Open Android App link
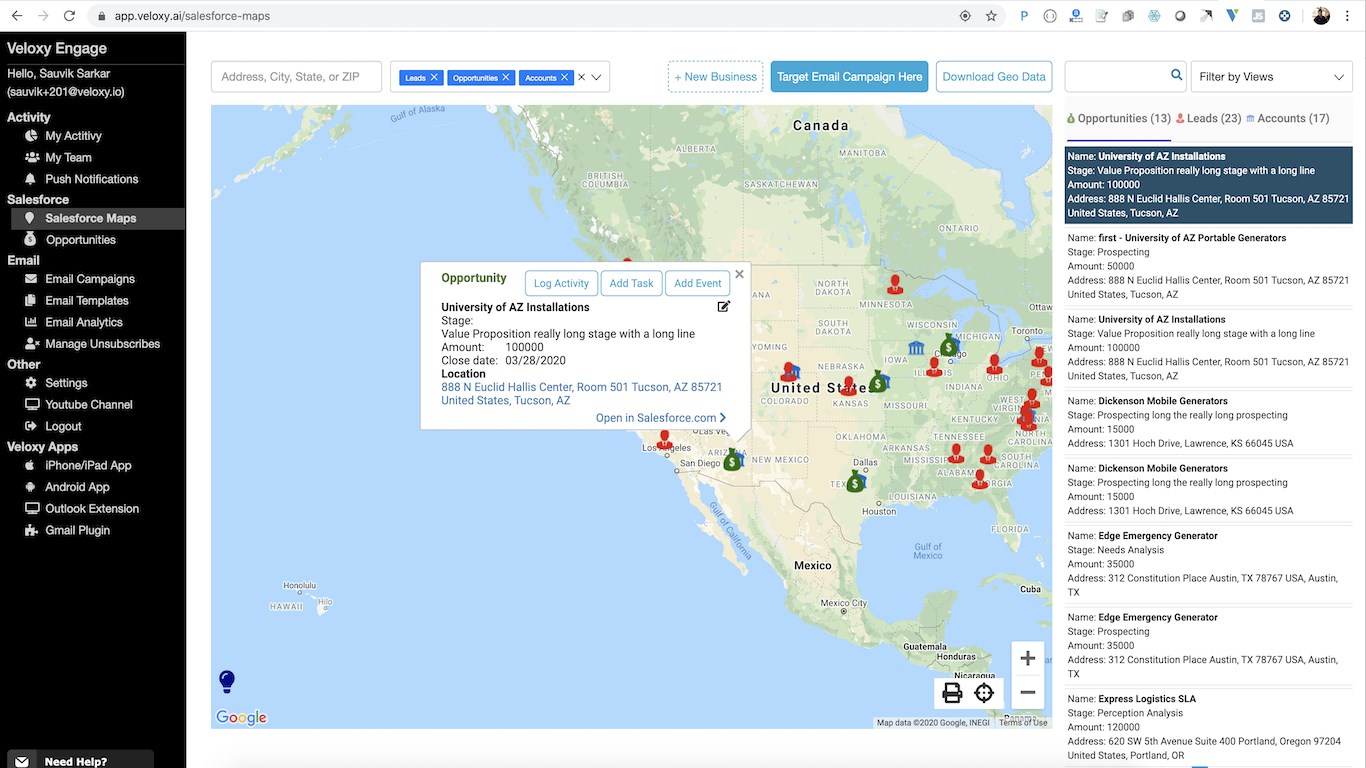The width and height of the screenshot is (1366, 768). 77,487
